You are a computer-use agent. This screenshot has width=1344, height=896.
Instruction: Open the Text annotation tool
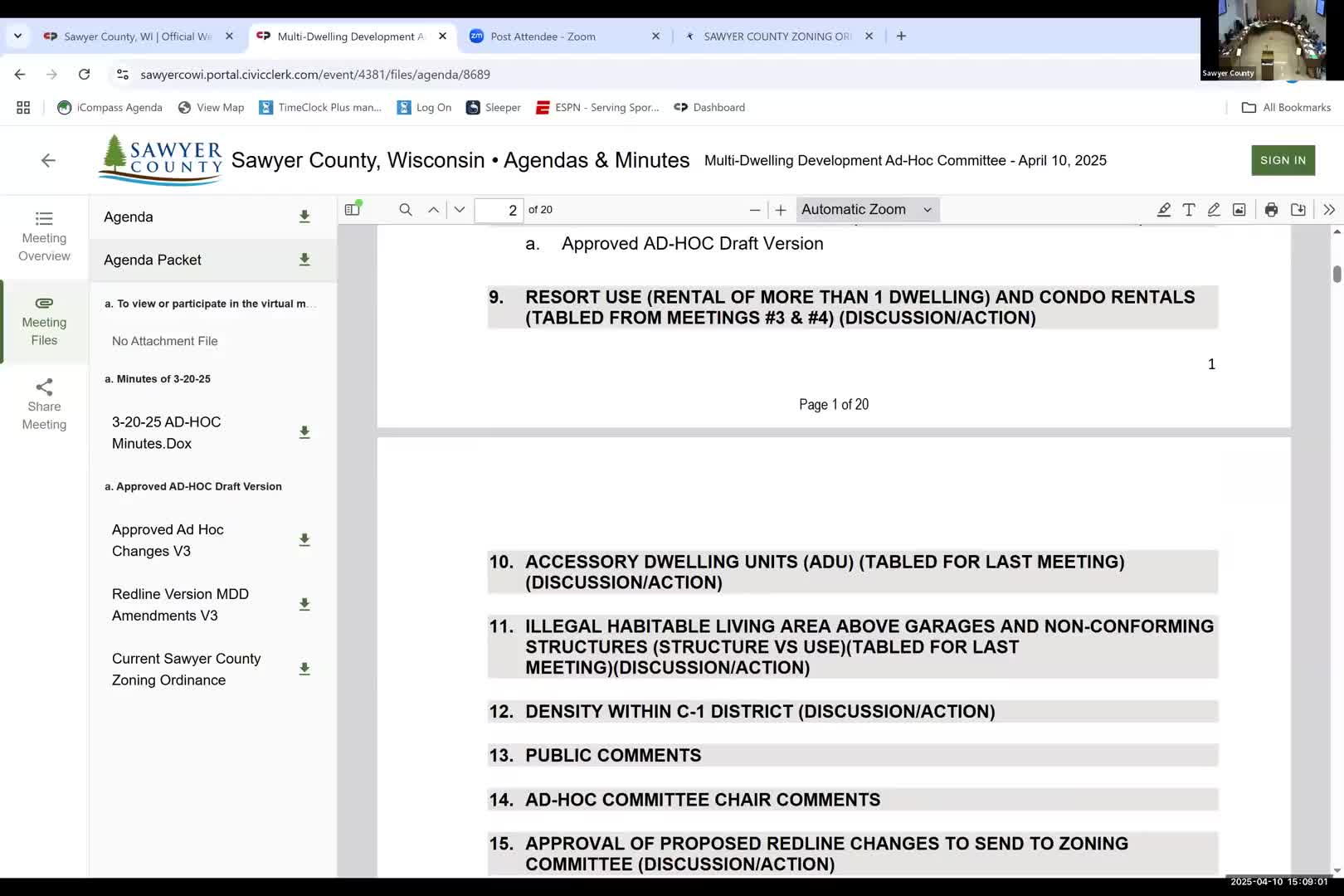pyautogui.click(x=1189, y=209)
